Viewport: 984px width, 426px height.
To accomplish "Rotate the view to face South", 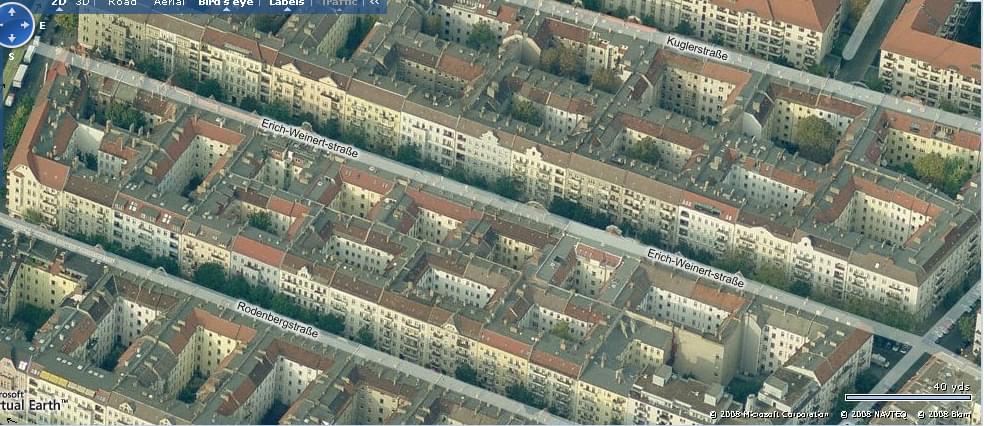I will (x=12, y=55).
